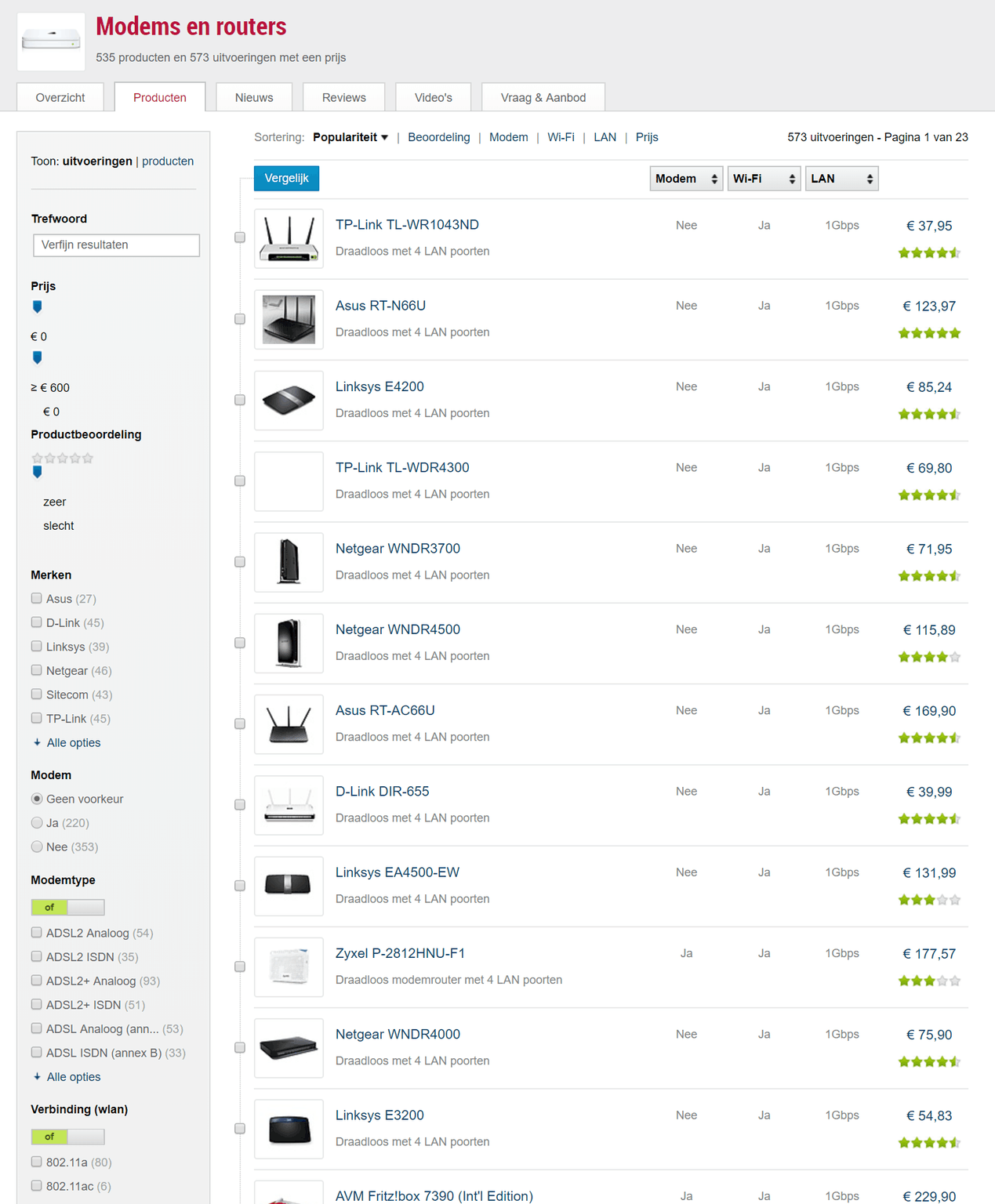
Task: Click the € 169,90 price of Asus RT-AC66U
Action: click(929, 711)
